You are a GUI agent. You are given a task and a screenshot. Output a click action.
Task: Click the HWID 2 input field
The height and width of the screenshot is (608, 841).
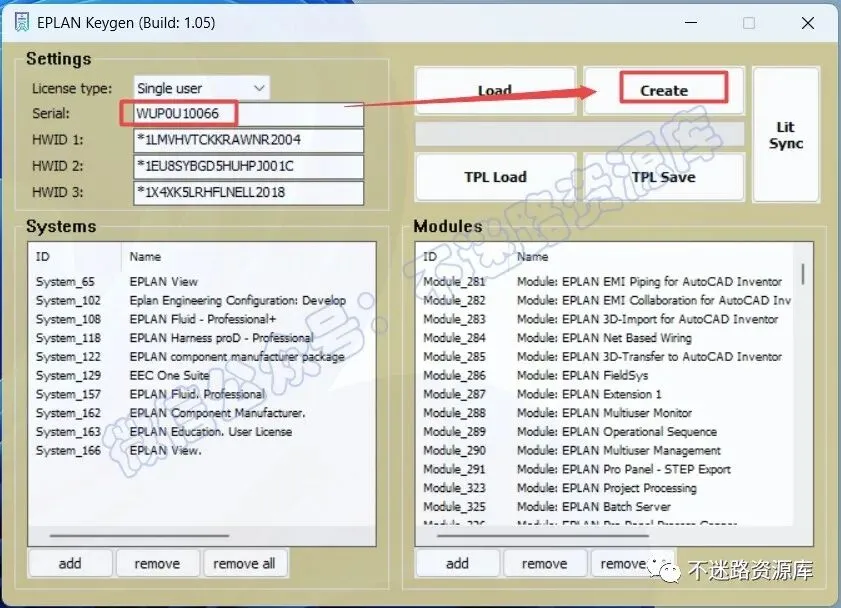248,166
